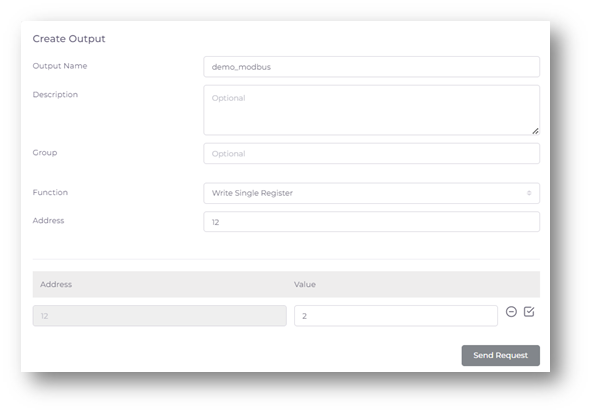This screenshot has height=414, width=592.
Task: Click the Output Name label
Action: pos(60,66)
